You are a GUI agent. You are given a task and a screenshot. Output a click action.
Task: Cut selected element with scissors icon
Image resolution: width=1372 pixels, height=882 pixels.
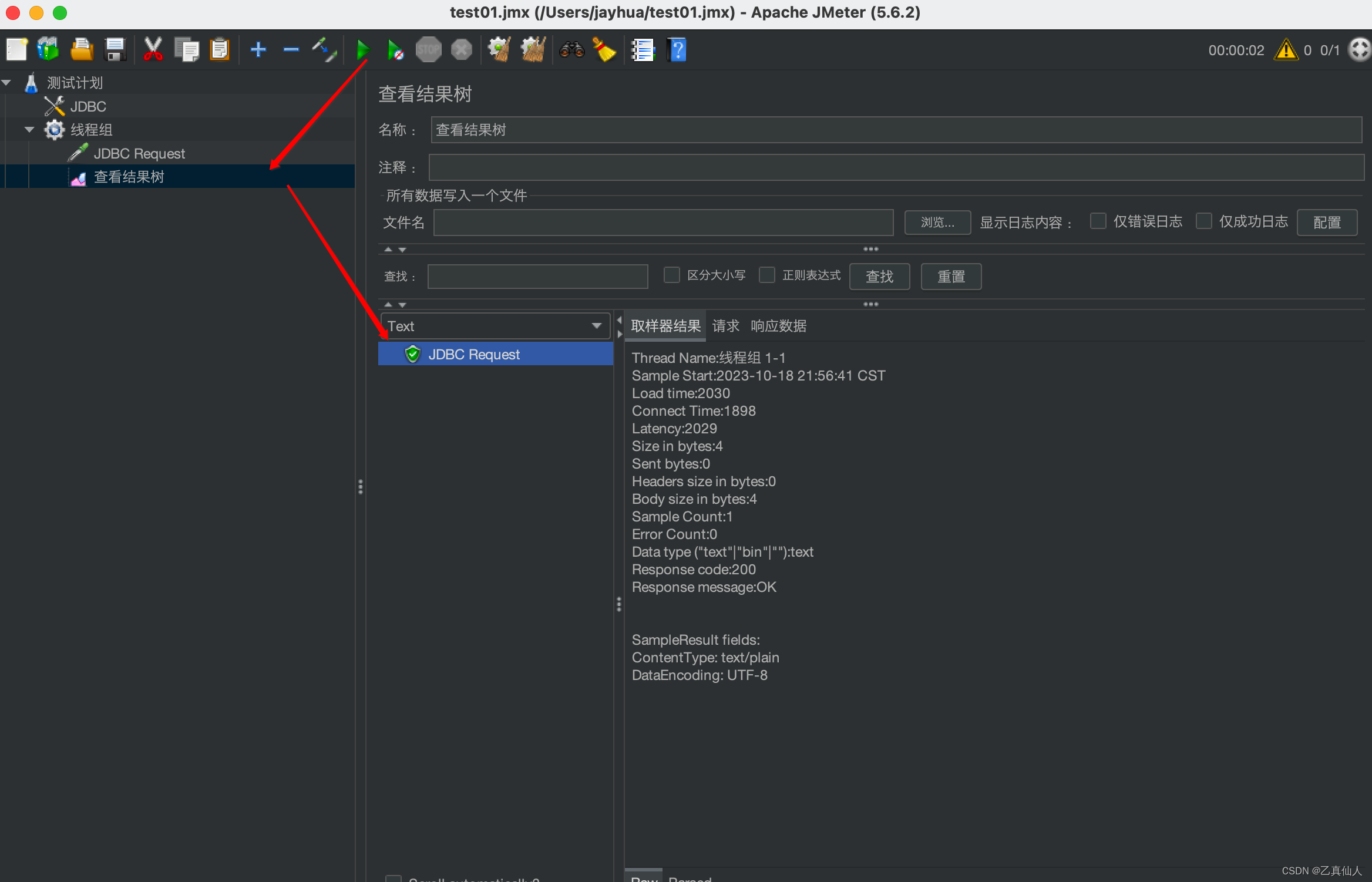coord(153,50)
